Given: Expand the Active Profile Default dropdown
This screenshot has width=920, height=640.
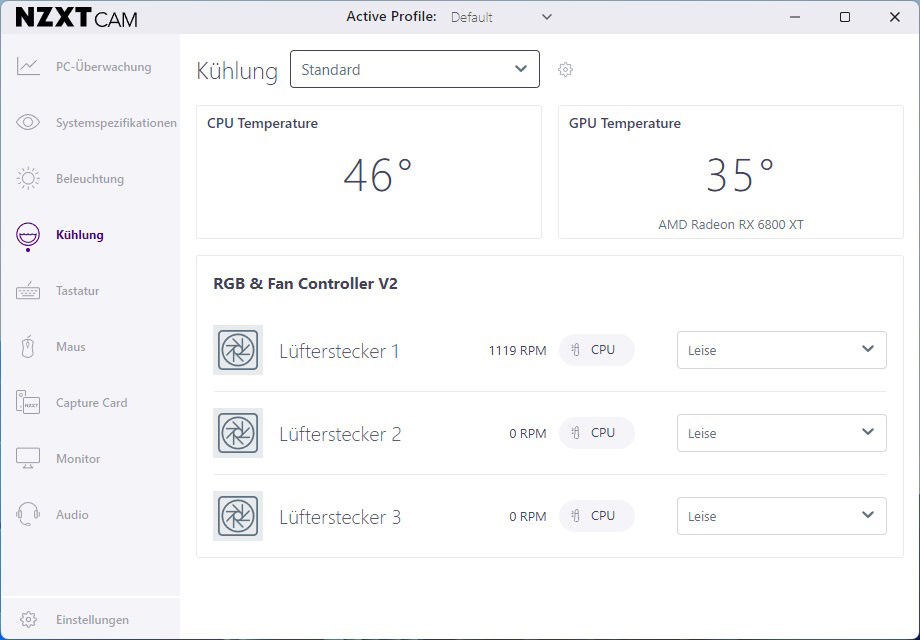Looking at the screenshot, I should (502, 17).
